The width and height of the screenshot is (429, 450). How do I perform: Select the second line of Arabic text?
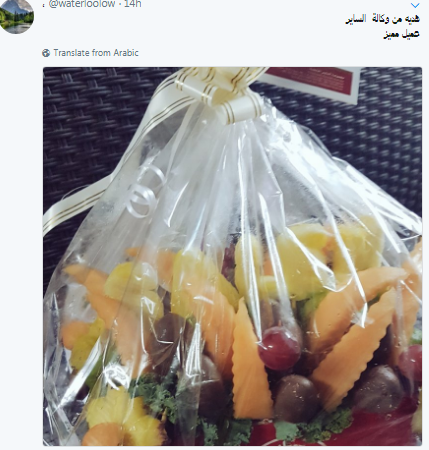pyautogui.click(x=401, y=34)
